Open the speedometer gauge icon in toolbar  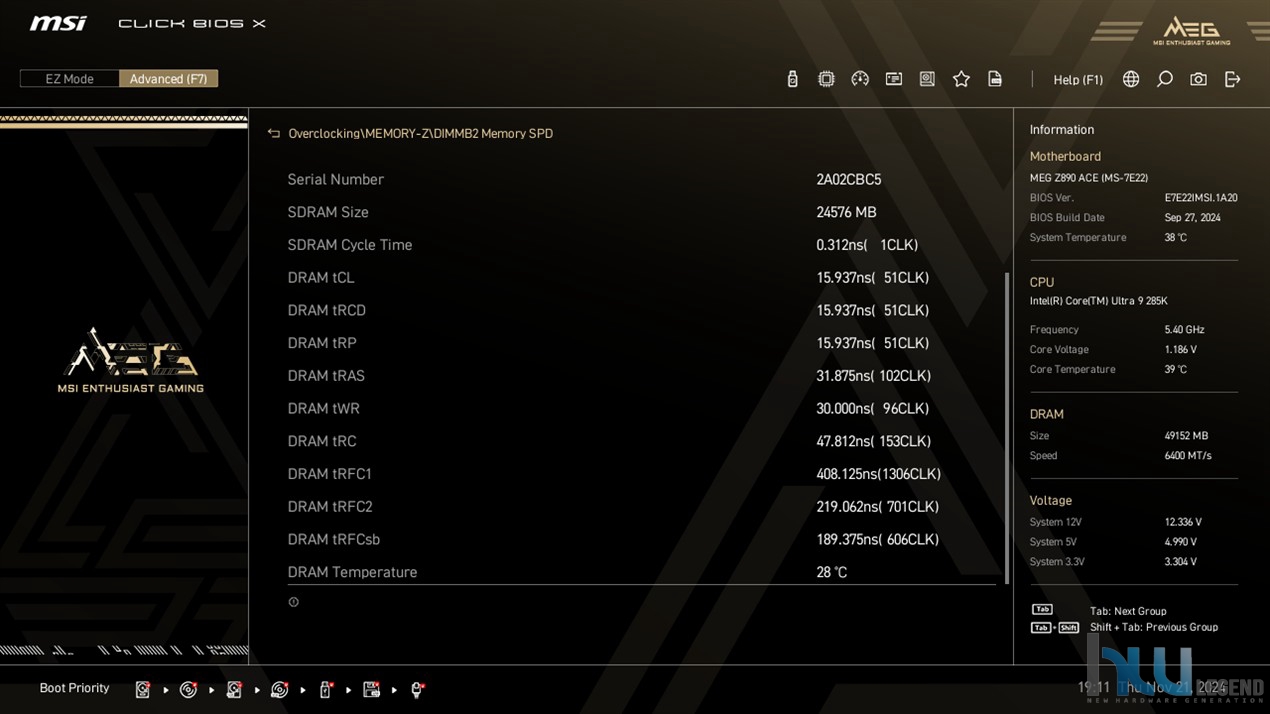point(860,79)
